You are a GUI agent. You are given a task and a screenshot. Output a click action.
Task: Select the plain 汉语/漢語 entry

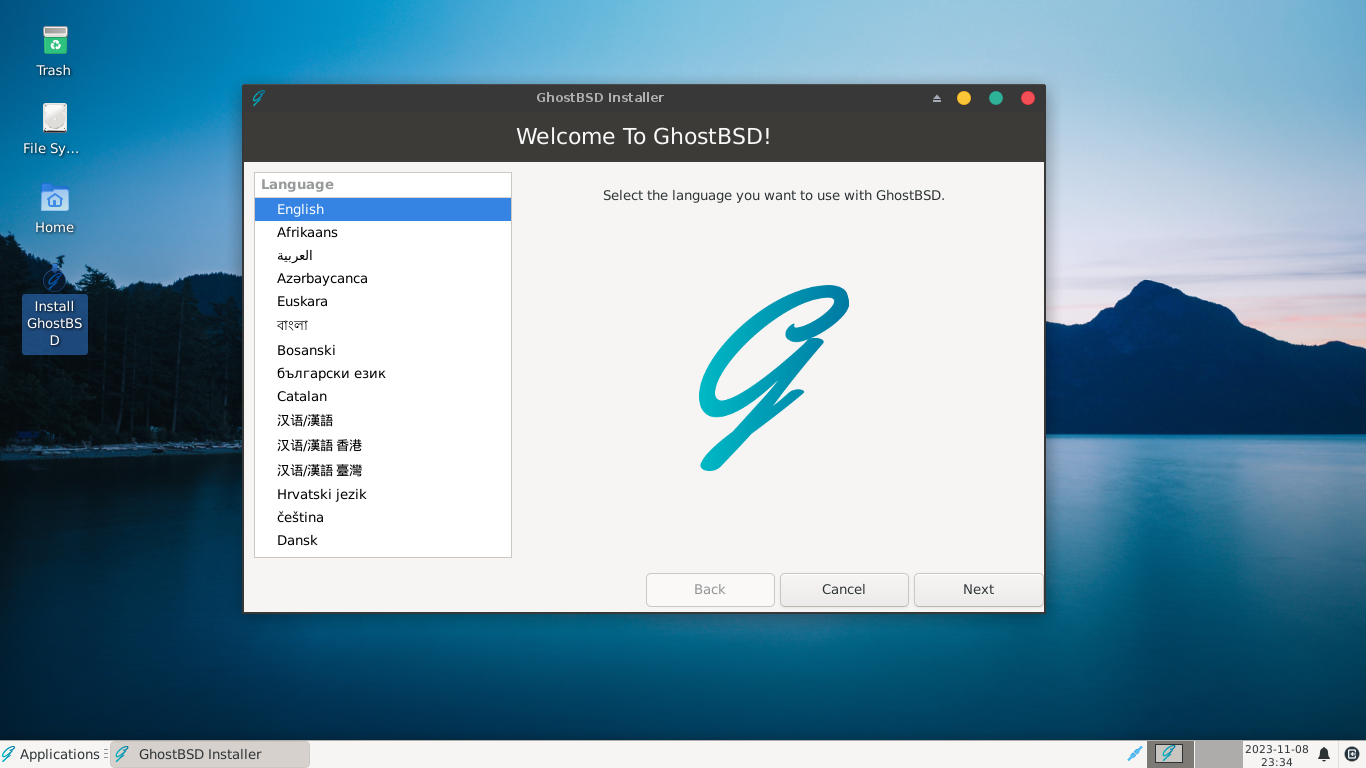coord(383,420)
